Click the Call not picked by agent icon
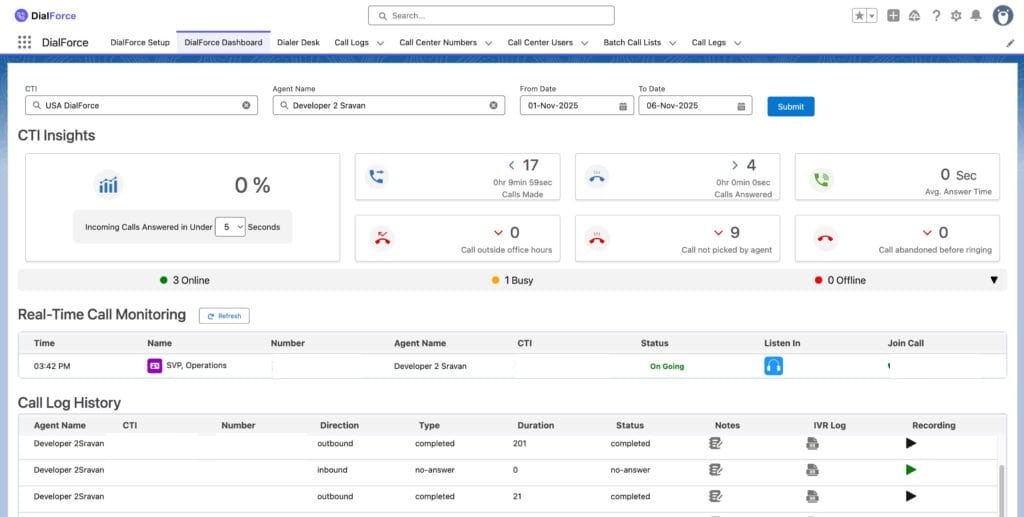1024x517 pixels. 597,238
